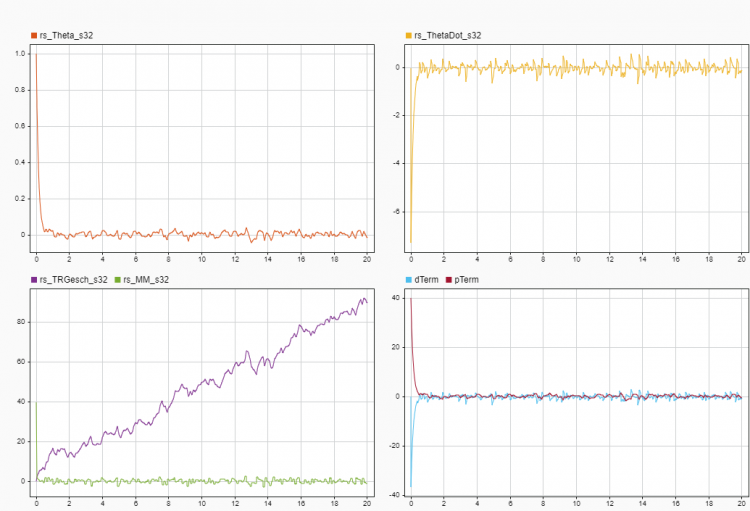Click the orange rs_Theta_s32 legend swatch
This screenshot has width=750, height=511.
[34, 35]
